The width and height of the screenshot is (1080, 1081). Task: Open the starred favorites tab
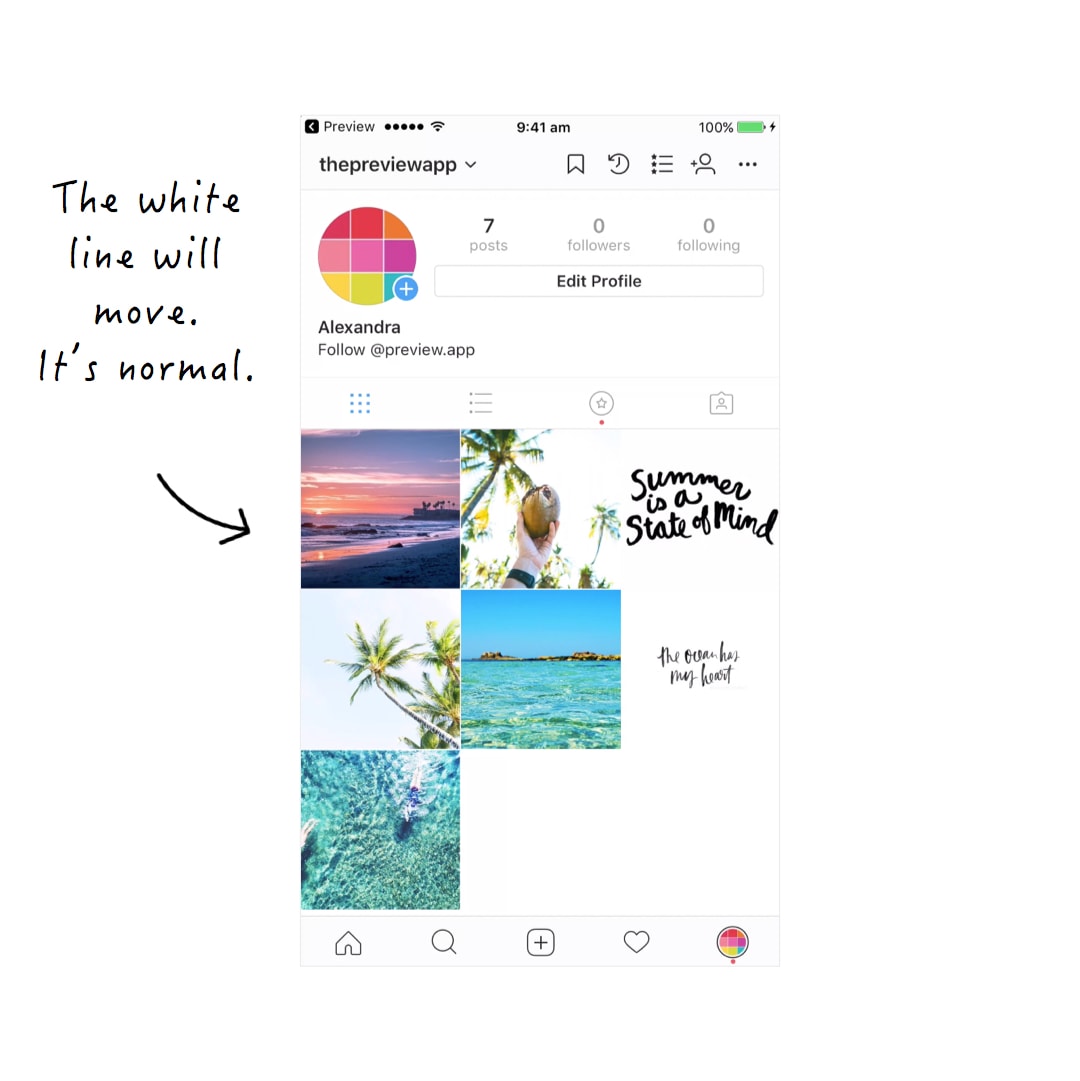[x=601, y=403]
